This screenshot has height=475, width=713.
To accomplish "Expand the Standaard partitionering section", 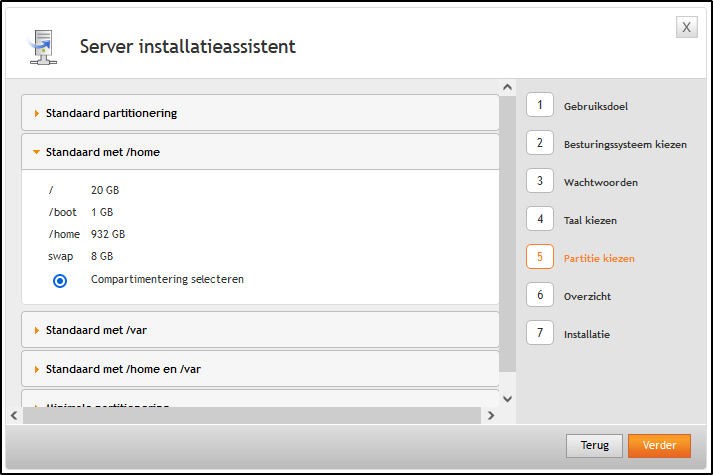I will coord(111,113).
